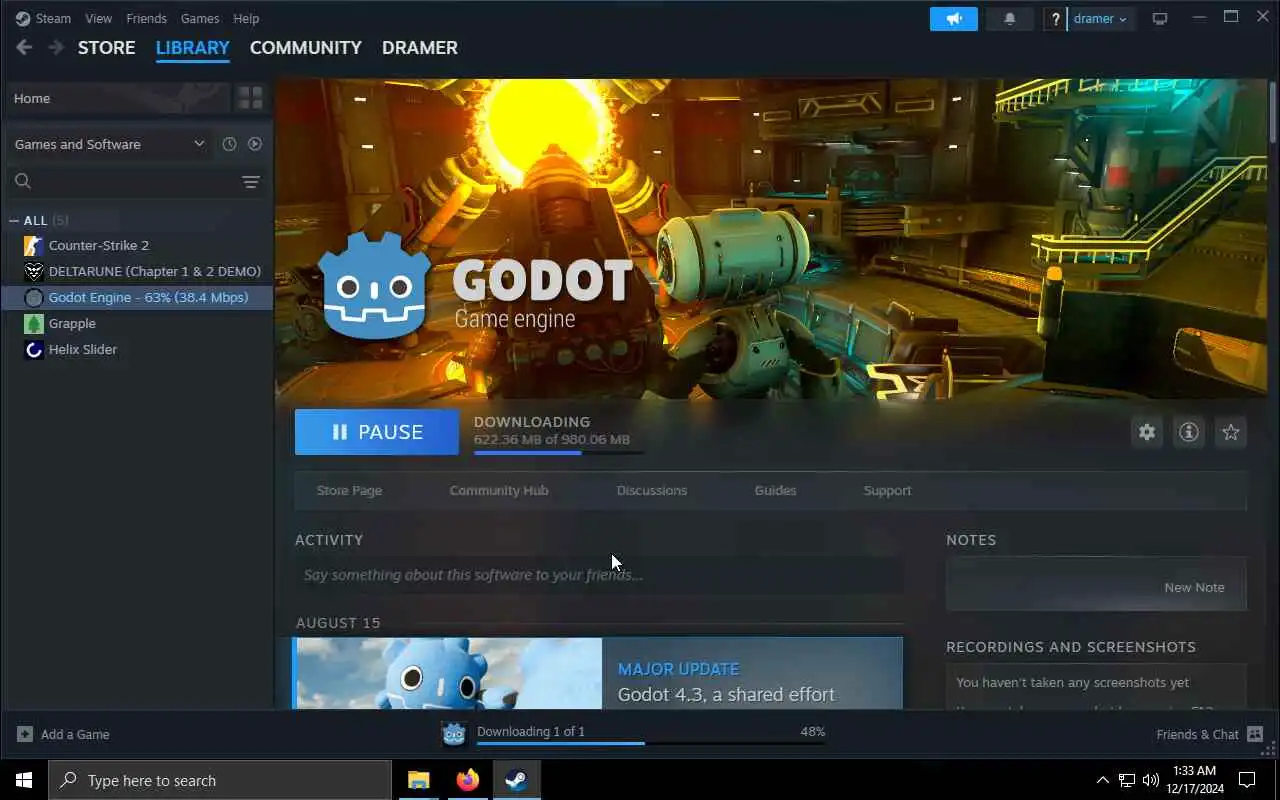Go to the COMMUNITY tab
The width and height of the screenshot is (1280, 800).
coord(305,47)
